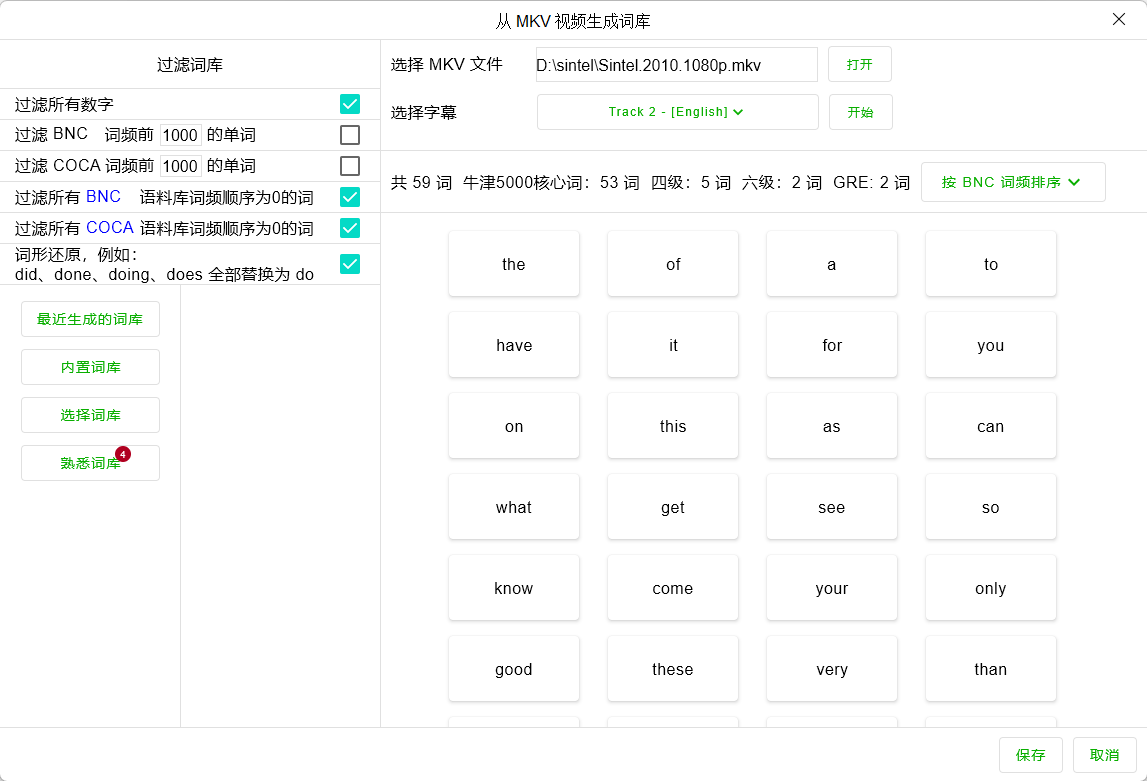Enable filtering COCA top 1000 words
Image resolution: width=1147 pixels, height=781 pixels.
(x=350, y=166)
